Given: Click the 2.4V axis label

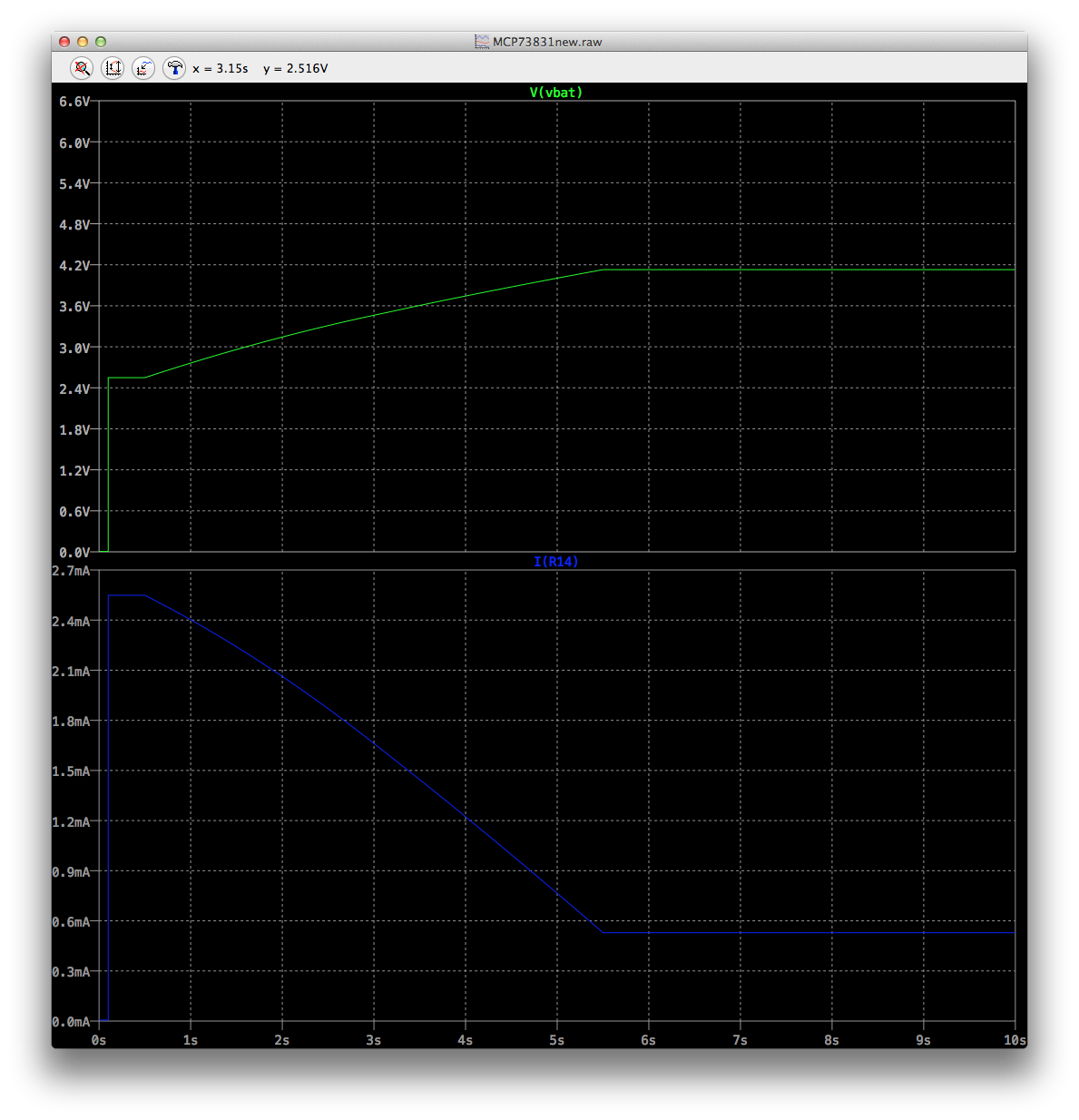Looking at the screenshot, I should tap(74, 389).
